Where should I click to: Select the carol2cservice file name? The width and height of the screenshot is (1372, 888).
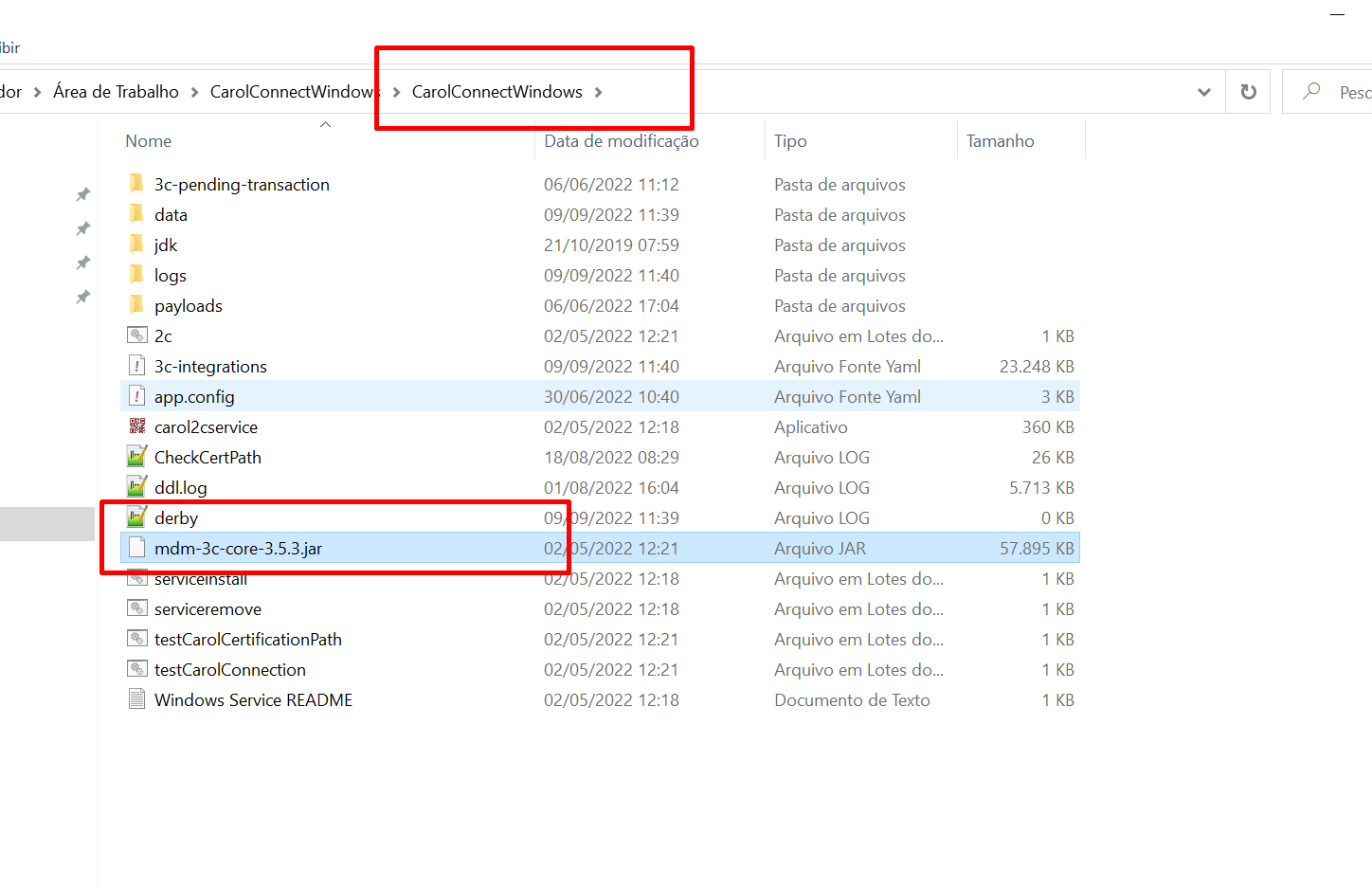pyautogui.click(x=207, y=427)
